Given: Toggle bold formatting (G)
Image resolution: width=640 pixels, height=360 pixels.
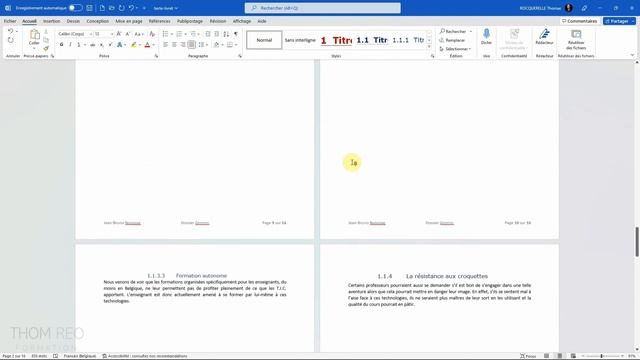Looking at the screenshot, I should tap(61, 44).
